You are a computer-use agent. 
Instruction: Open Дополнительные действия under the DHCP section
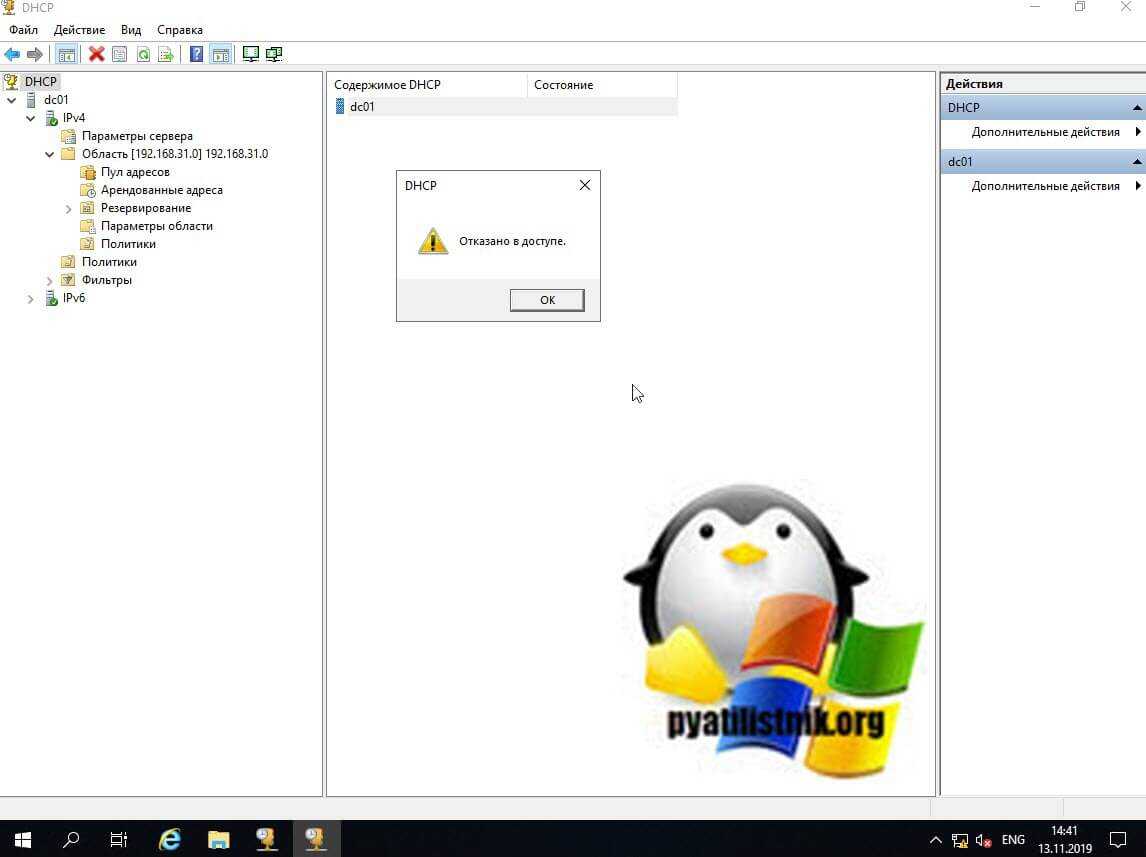pyautogui.click(x=1045, y=132)
